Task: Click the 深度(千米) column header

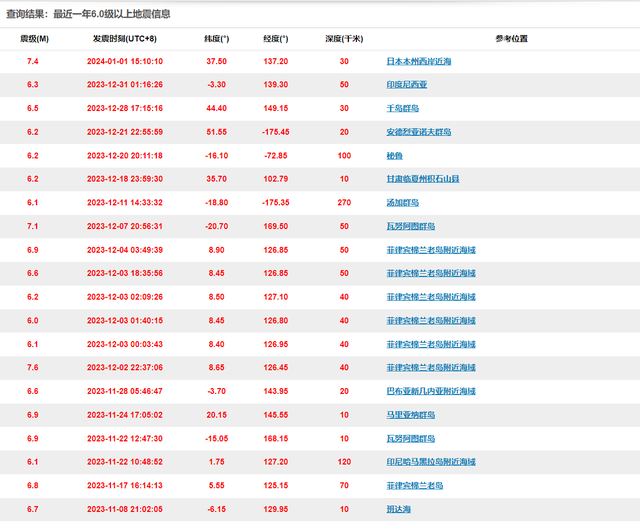Action: point(344,38)
